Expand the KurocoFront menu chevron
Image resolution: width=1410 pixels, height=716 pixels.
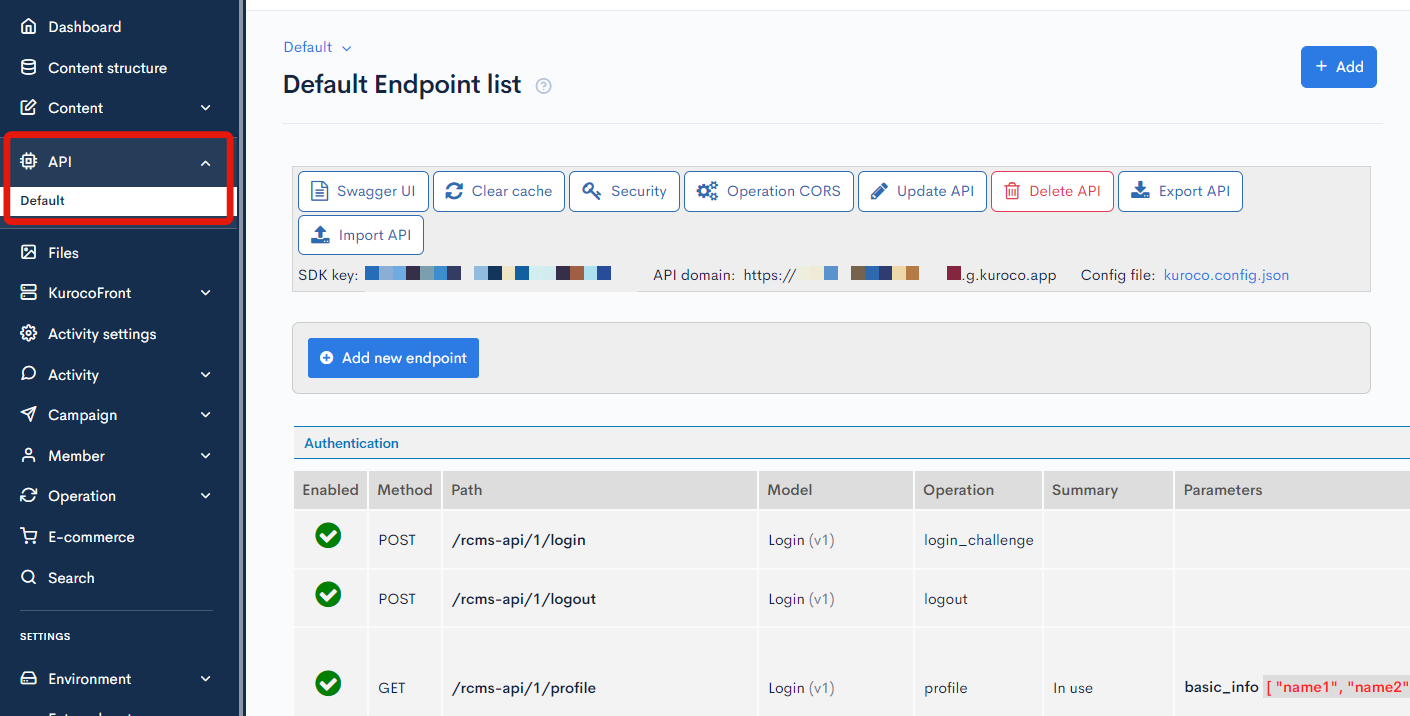click(206, 293)
